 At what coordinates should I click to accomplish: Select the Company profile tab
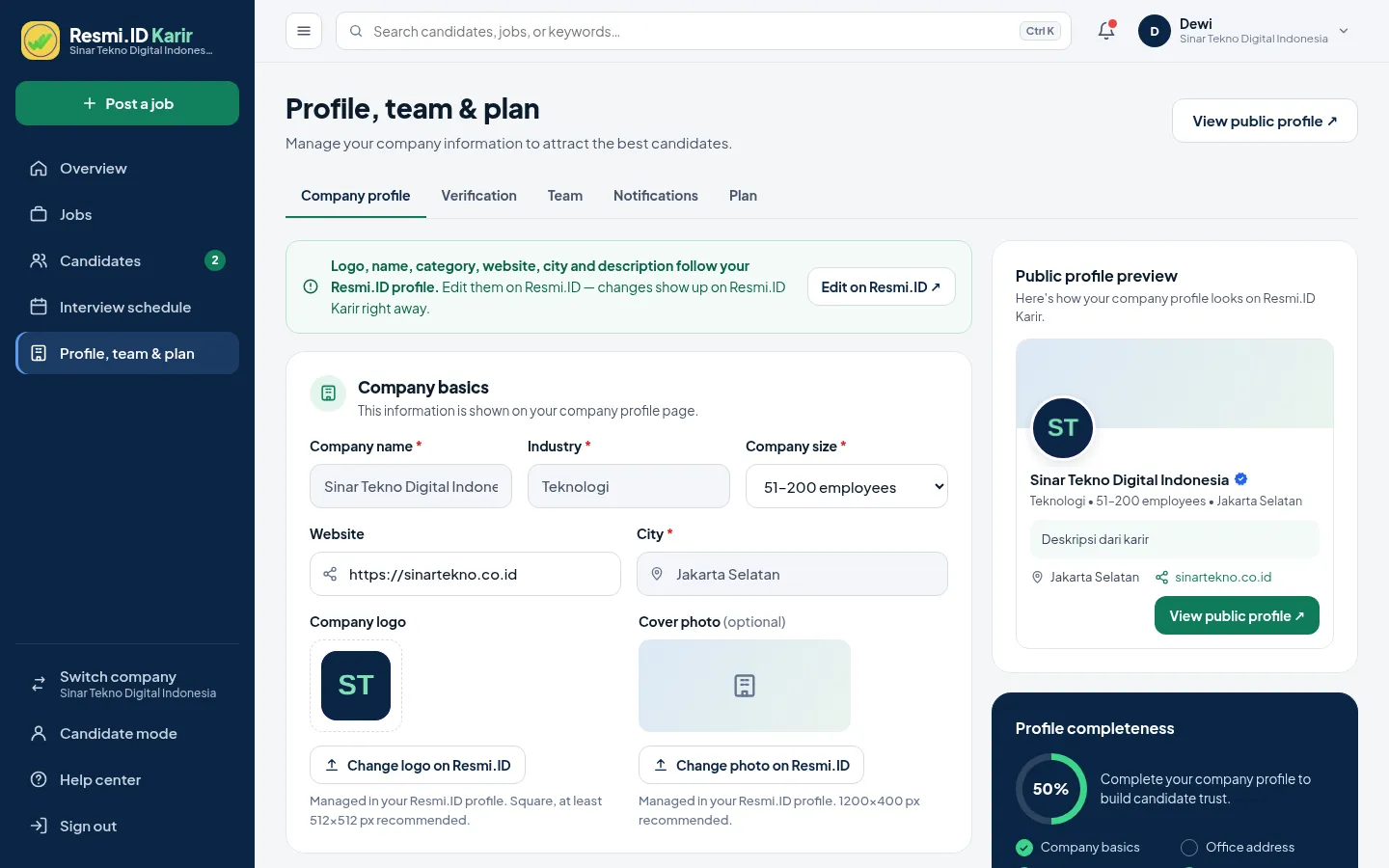coord(356,196)
